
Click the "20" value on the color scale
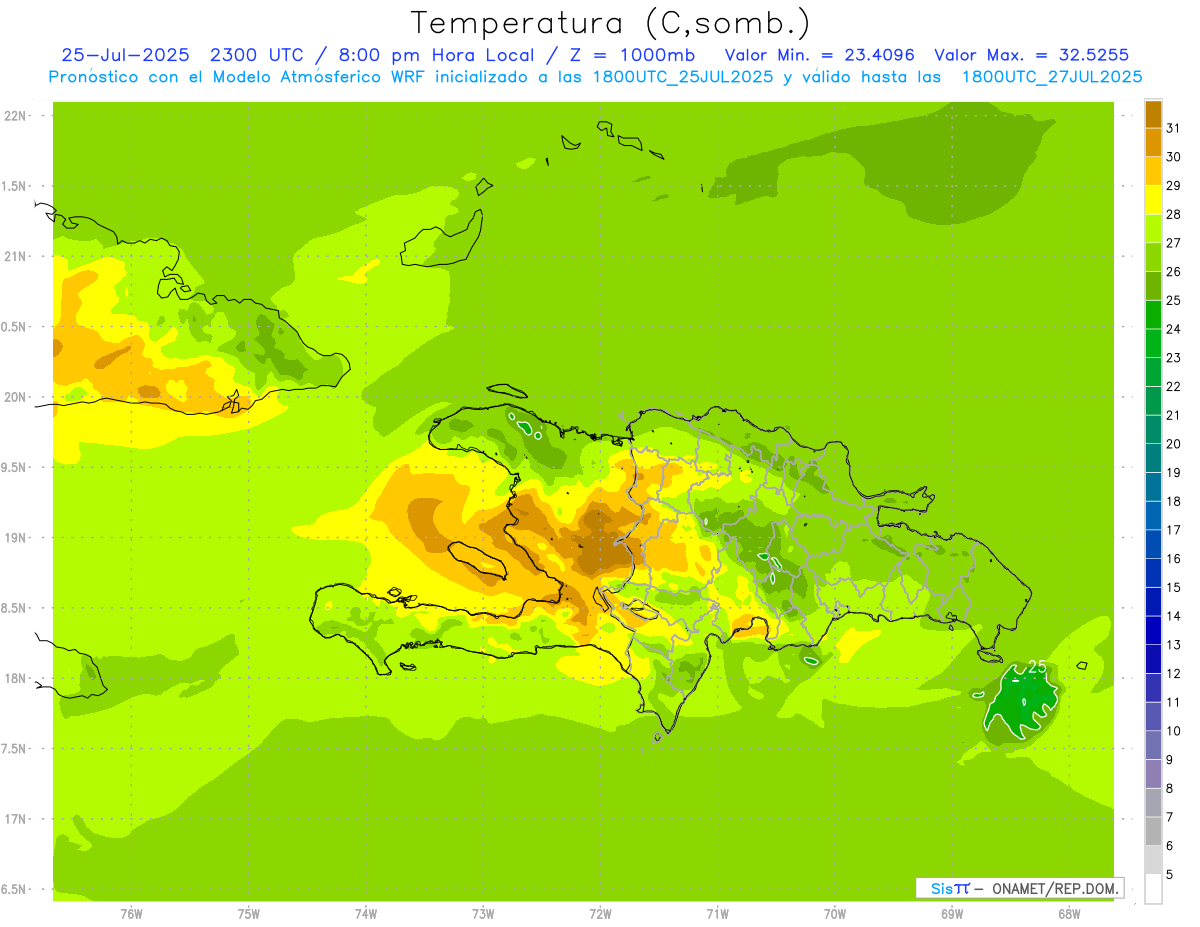pyautogui.click(x=1173, y=444)
